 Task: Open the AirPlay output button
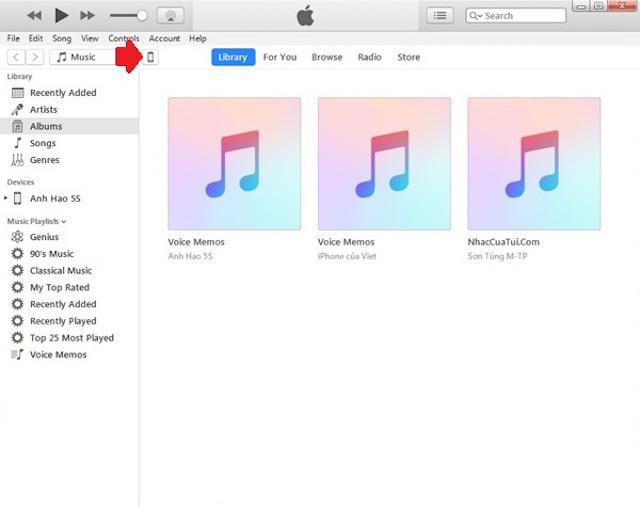tap(170, 15)
